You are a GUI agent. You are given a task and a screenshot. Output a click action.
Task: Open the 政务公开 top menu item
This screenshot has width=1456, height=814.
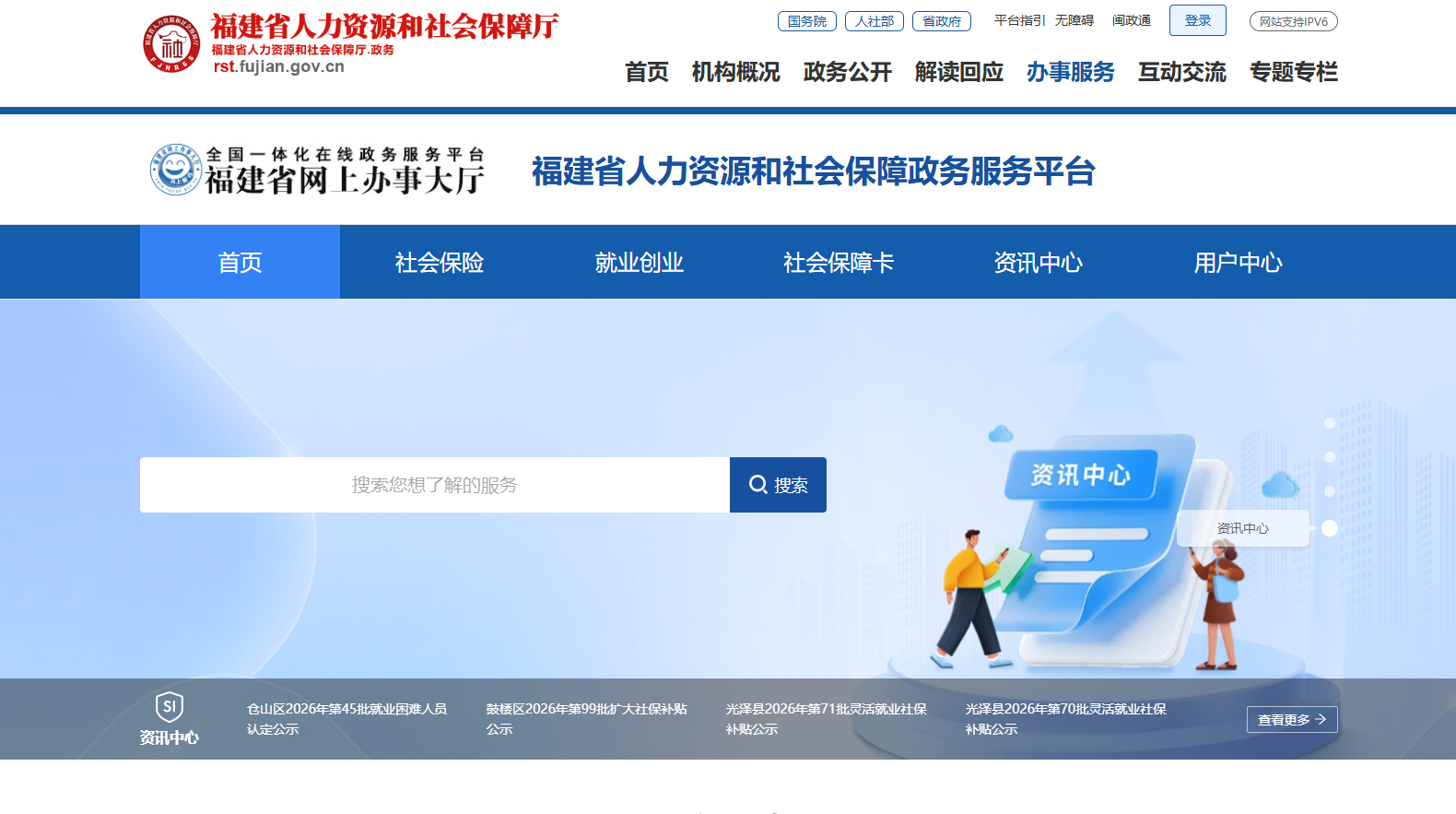[x=847, y=72]
